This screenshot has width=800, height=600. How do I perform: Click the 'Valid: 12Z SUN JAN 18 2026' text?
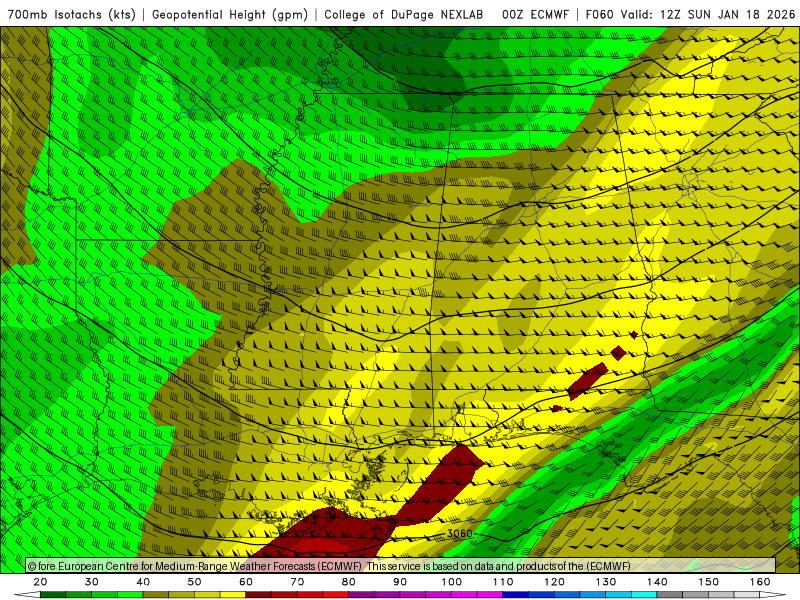[708, 14]
